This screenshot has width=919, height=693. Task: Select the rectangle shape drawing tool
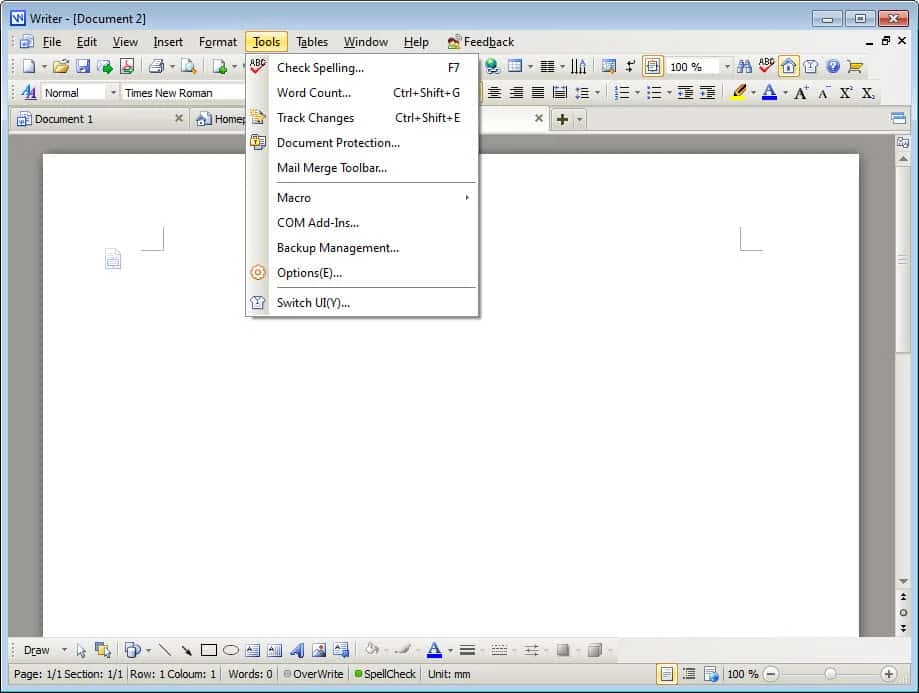208,650
